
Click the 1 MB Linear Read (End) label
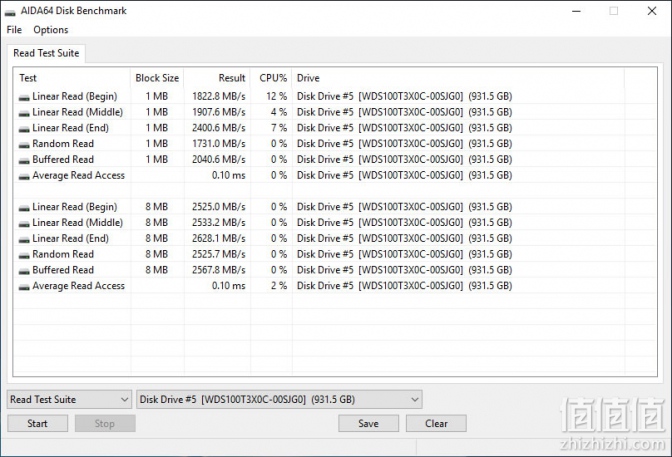pyautogui.click(x=71, y=128)
